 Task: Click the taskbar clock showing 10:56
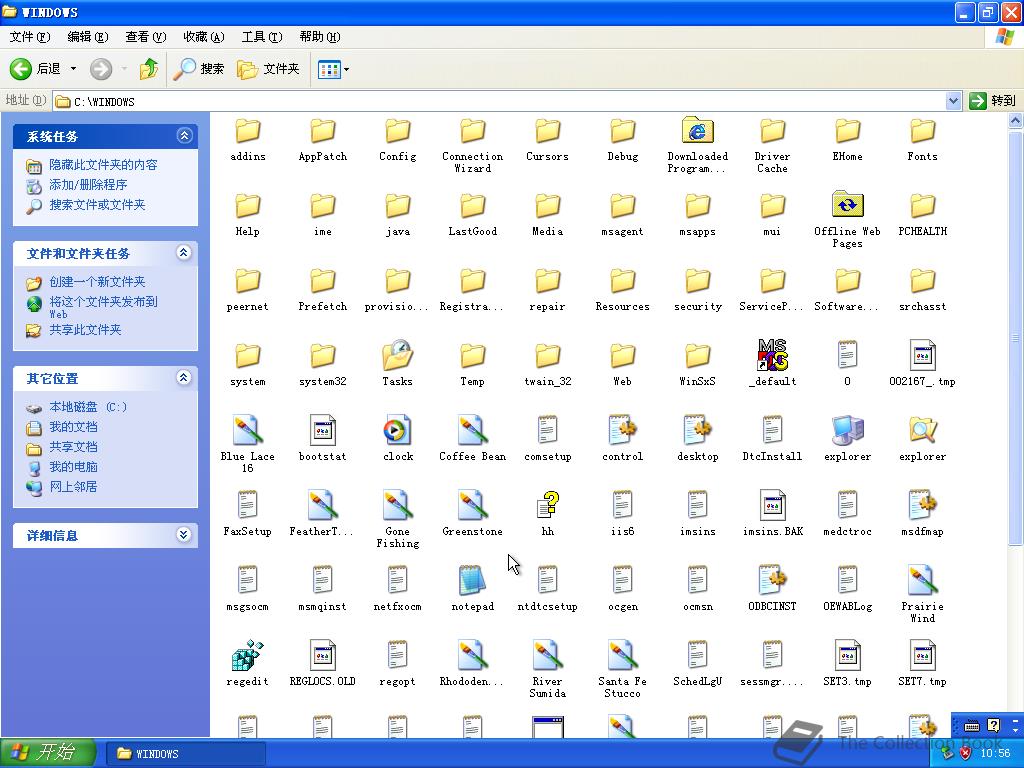point(996,754)
